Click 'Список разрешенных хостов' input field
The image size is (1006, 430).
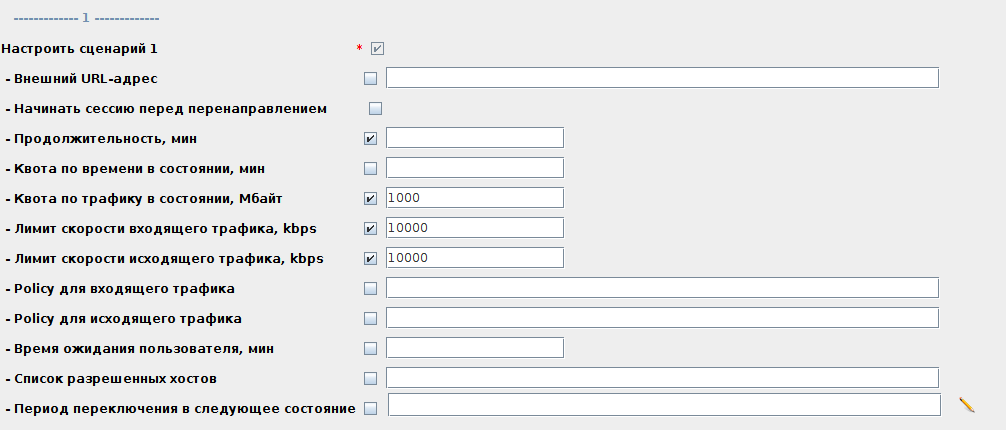(x=662, y=378)
